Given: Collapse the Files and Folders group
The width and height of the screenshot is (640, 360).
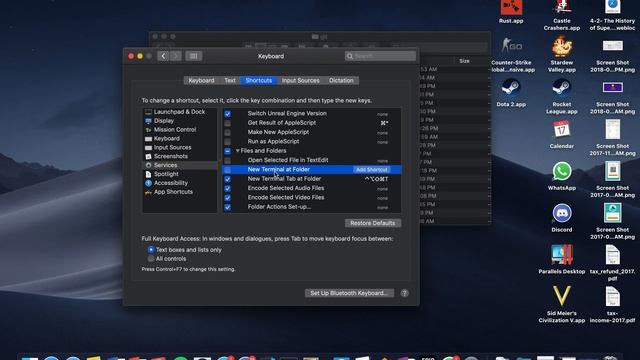Looking at the screenshot, I should coord(238,151).
